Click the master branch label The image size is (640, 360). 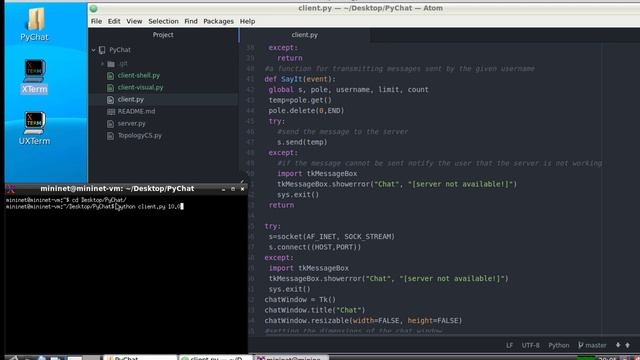click(x=596, y=345)
